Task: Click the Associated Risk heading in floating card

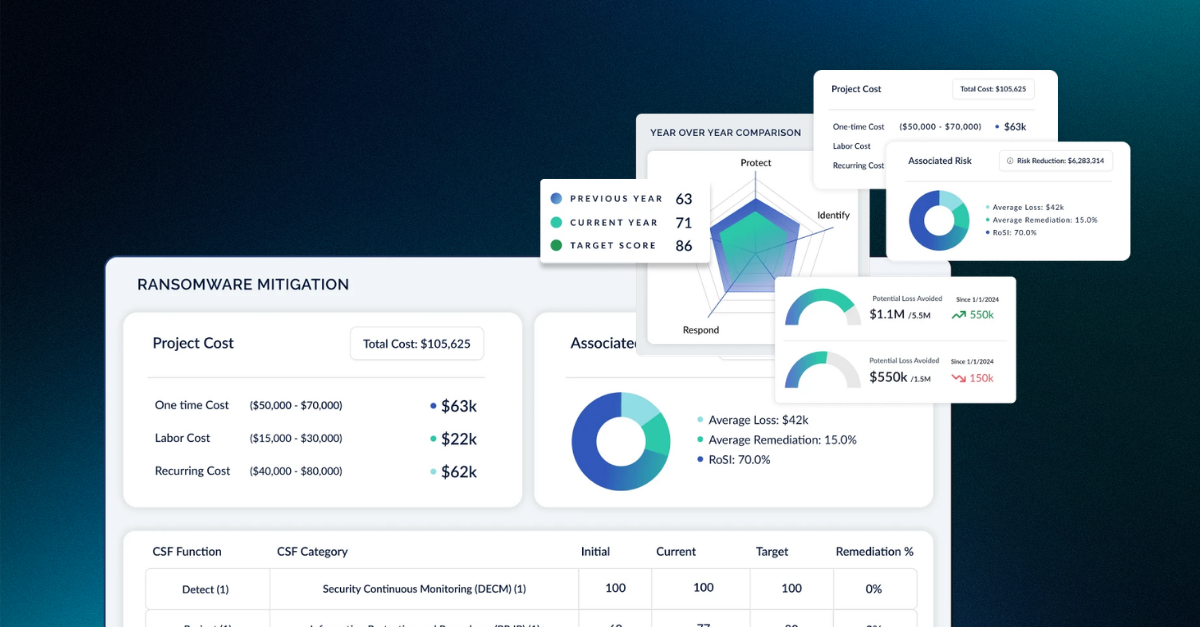Action: 940,160
